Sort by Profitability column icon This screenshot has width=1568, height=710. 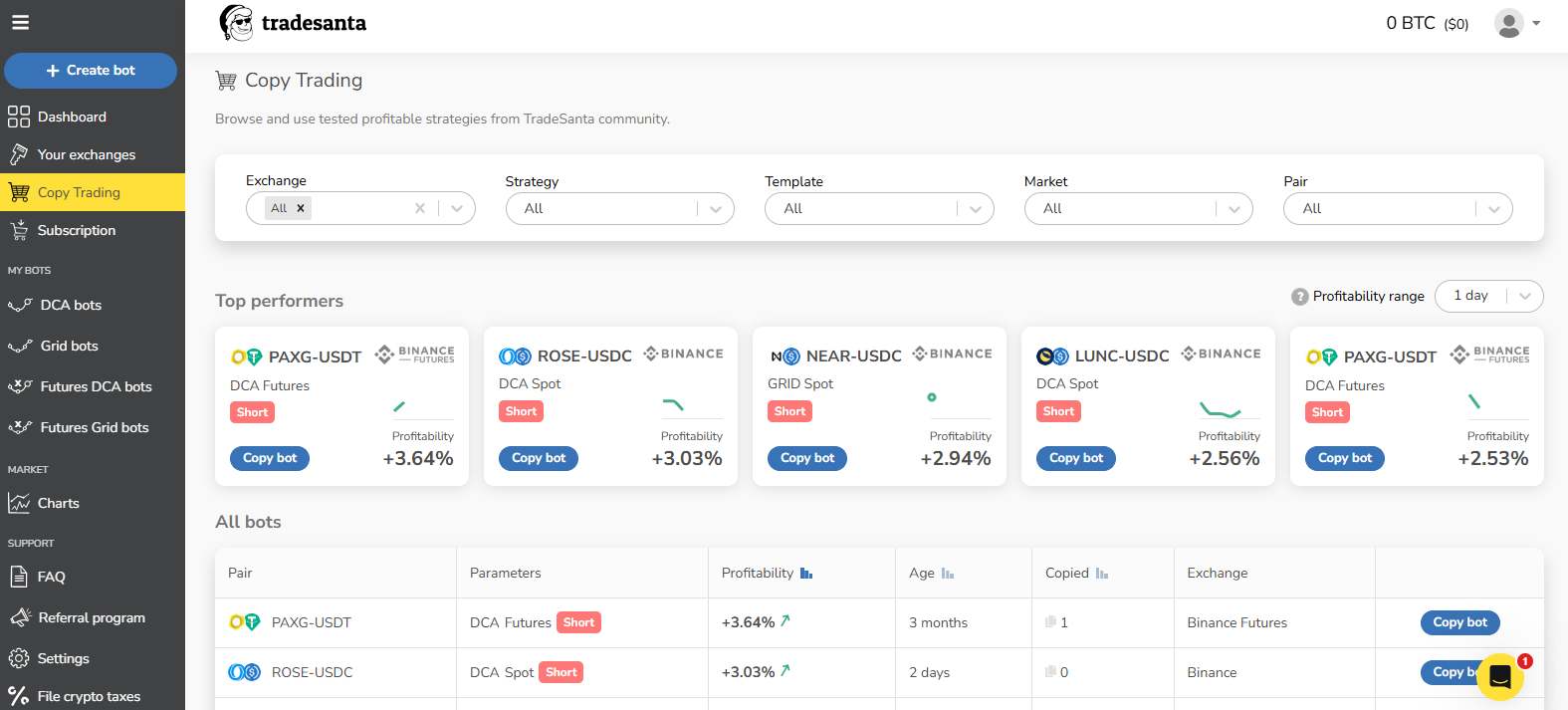[x=806, y=573]
